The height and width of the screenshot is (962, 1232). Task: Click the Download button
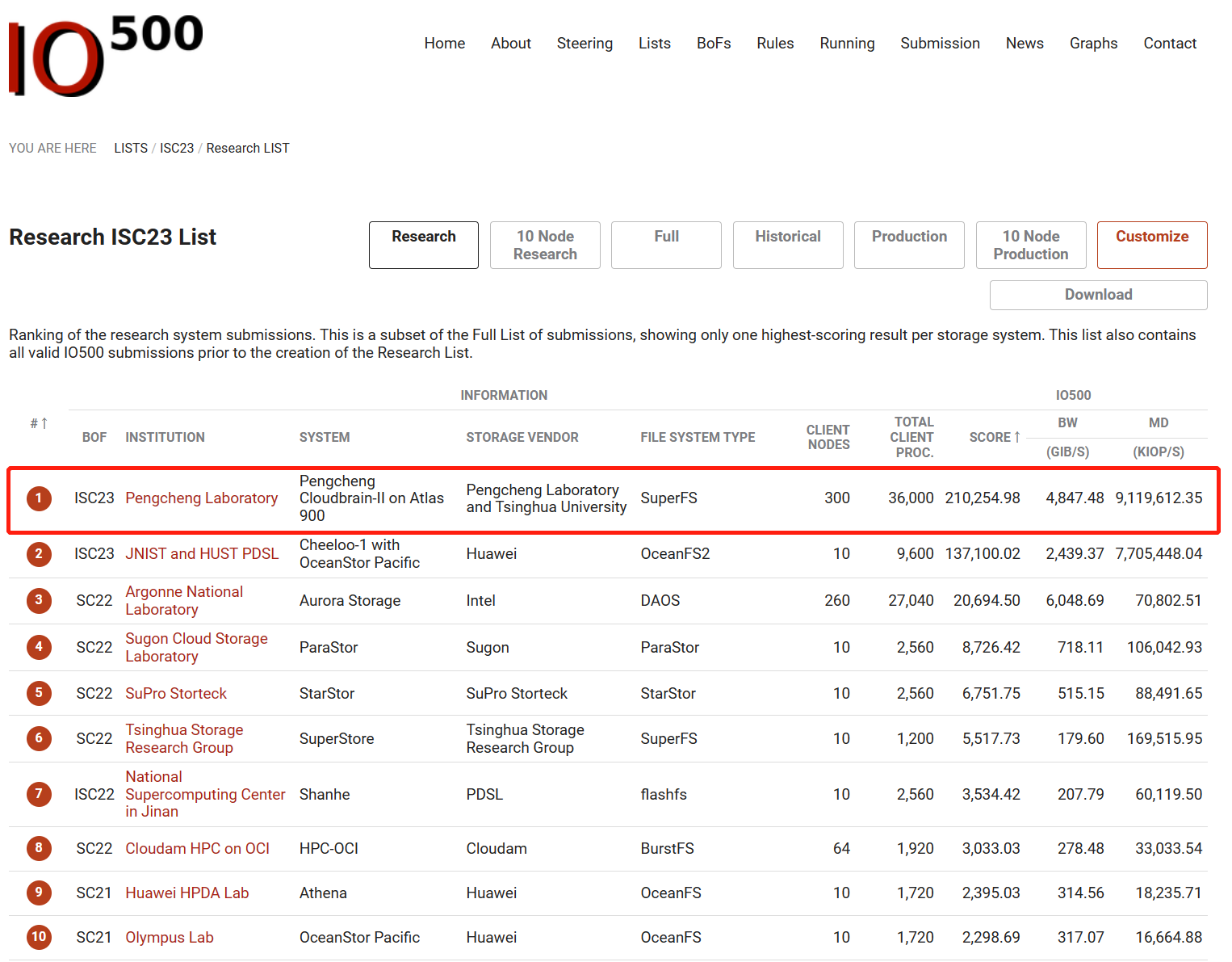(x=1098, y=295)
